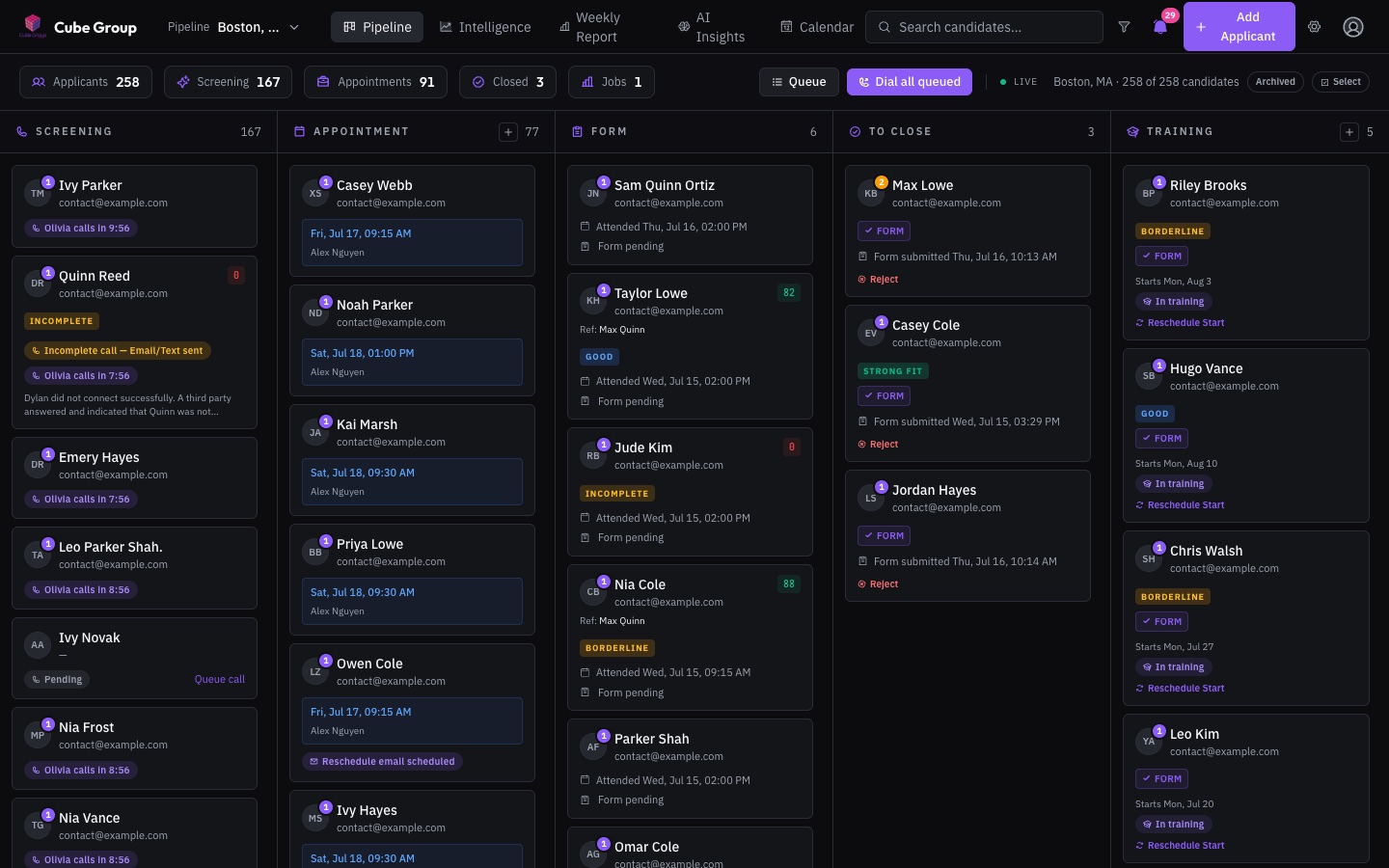Click Add Applicant button

(1239, 27)
